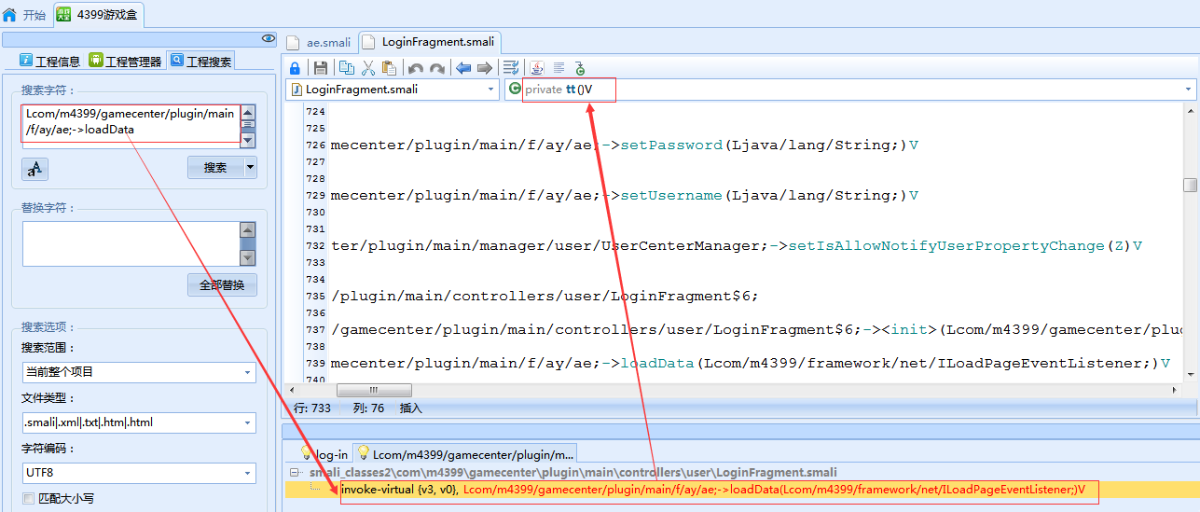The image size is (1200, 512).
Task: Click the 全部替换 replace all button
Action: tap(222, 285)
